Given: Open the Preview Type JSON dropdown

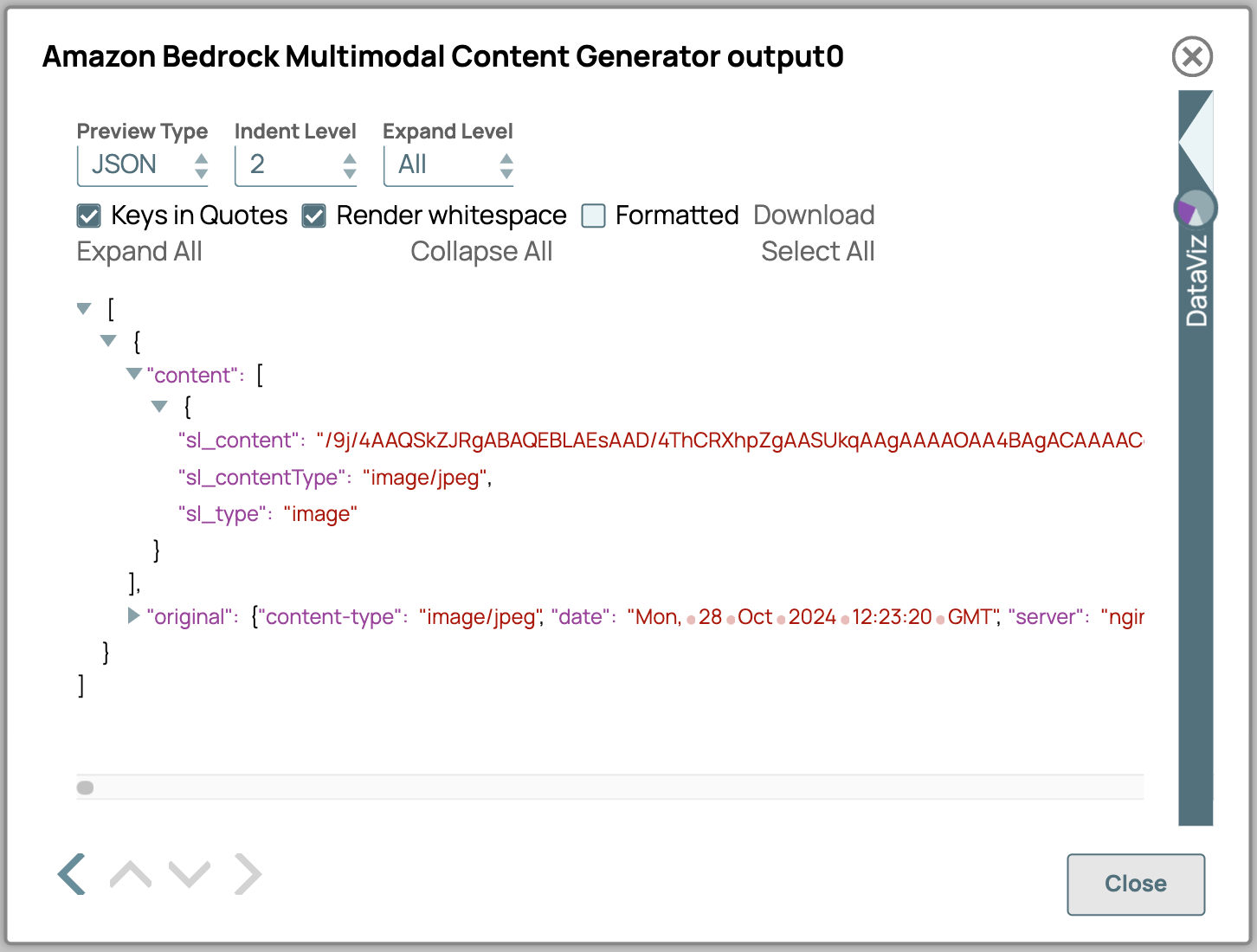Looking at the screenshot, I should [143, 164].
